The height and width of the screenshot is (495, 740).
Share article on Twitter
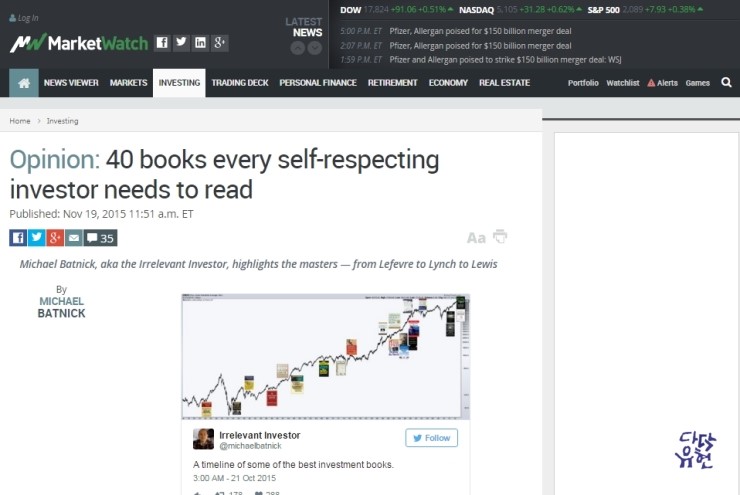click(x=36, y=238)
